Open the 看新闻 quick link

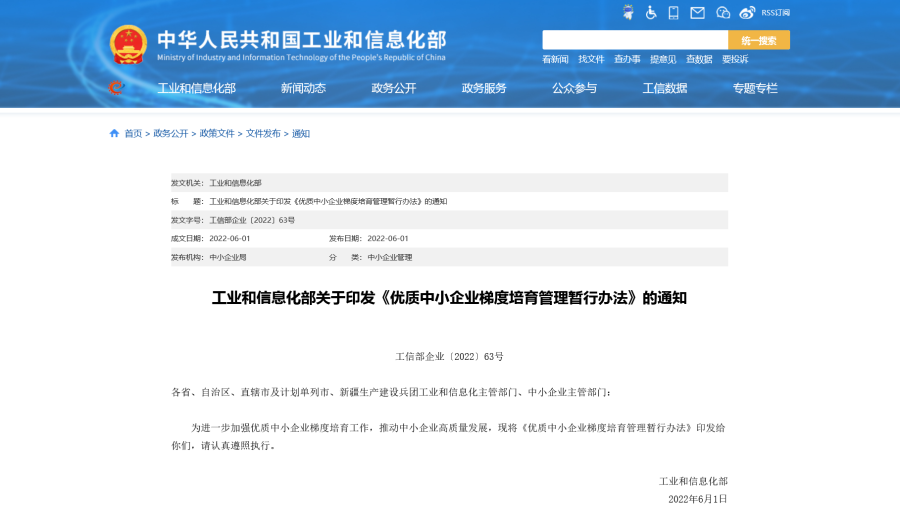[x=555, y=59]
